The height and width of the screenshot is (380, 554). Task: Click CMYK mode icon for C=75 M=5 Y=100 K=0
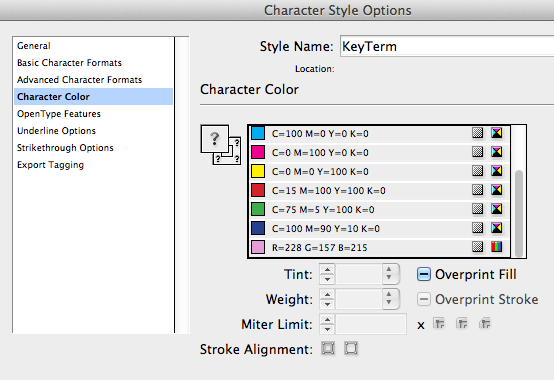[496, 209]
